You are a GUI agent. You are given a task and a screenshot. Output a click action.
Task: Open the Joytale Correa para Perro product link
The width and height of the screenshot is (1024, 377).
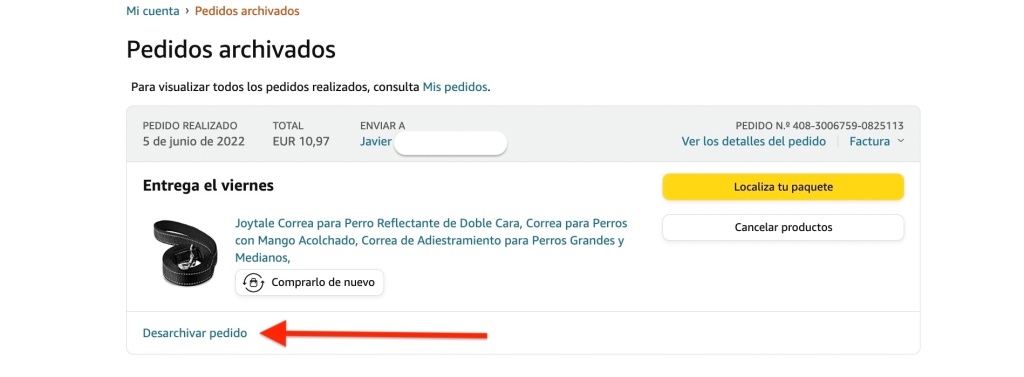[431, 240]
